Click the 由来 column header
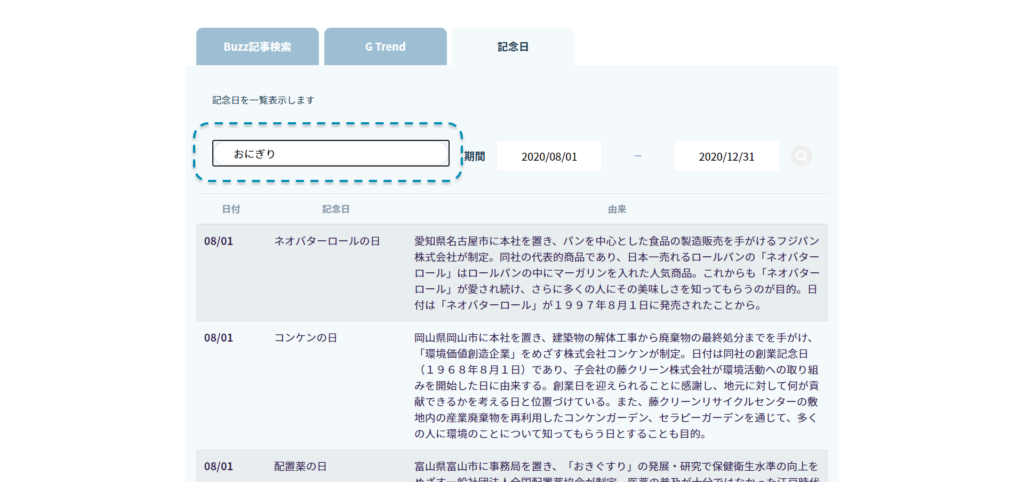The width and height of the screenshot is (1024, 482). pyautogui.click(x=617, y=209)
